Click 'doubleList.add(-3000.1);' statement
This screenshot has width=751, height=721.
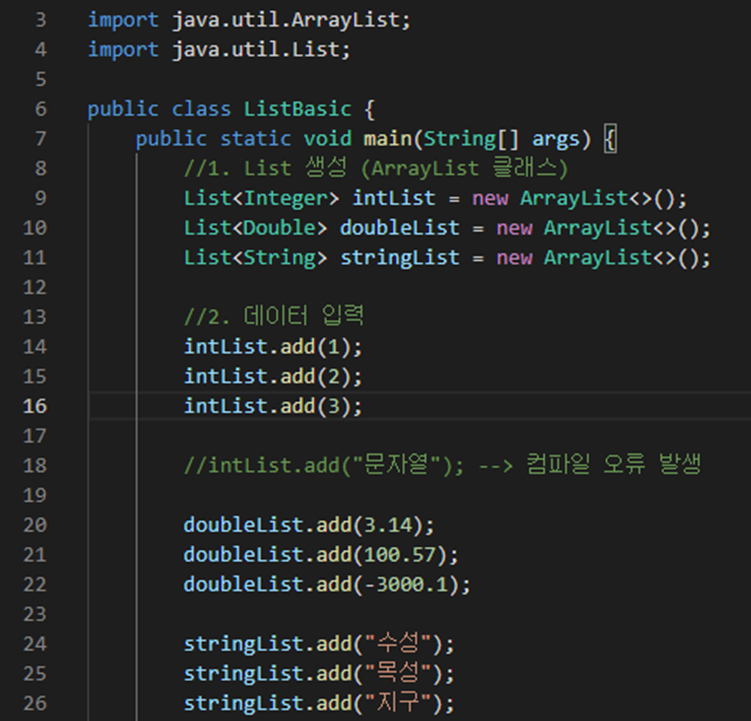[x=327, y=584]
